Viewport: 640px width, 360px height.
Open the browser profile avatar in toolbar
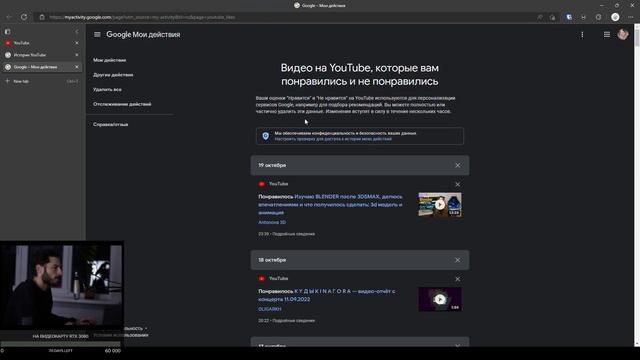(615, 17)
